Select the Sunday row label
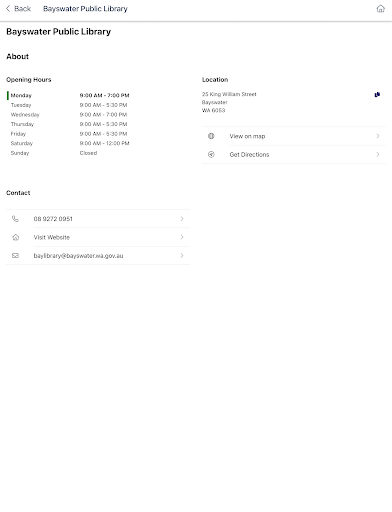 tap(20, 153)
